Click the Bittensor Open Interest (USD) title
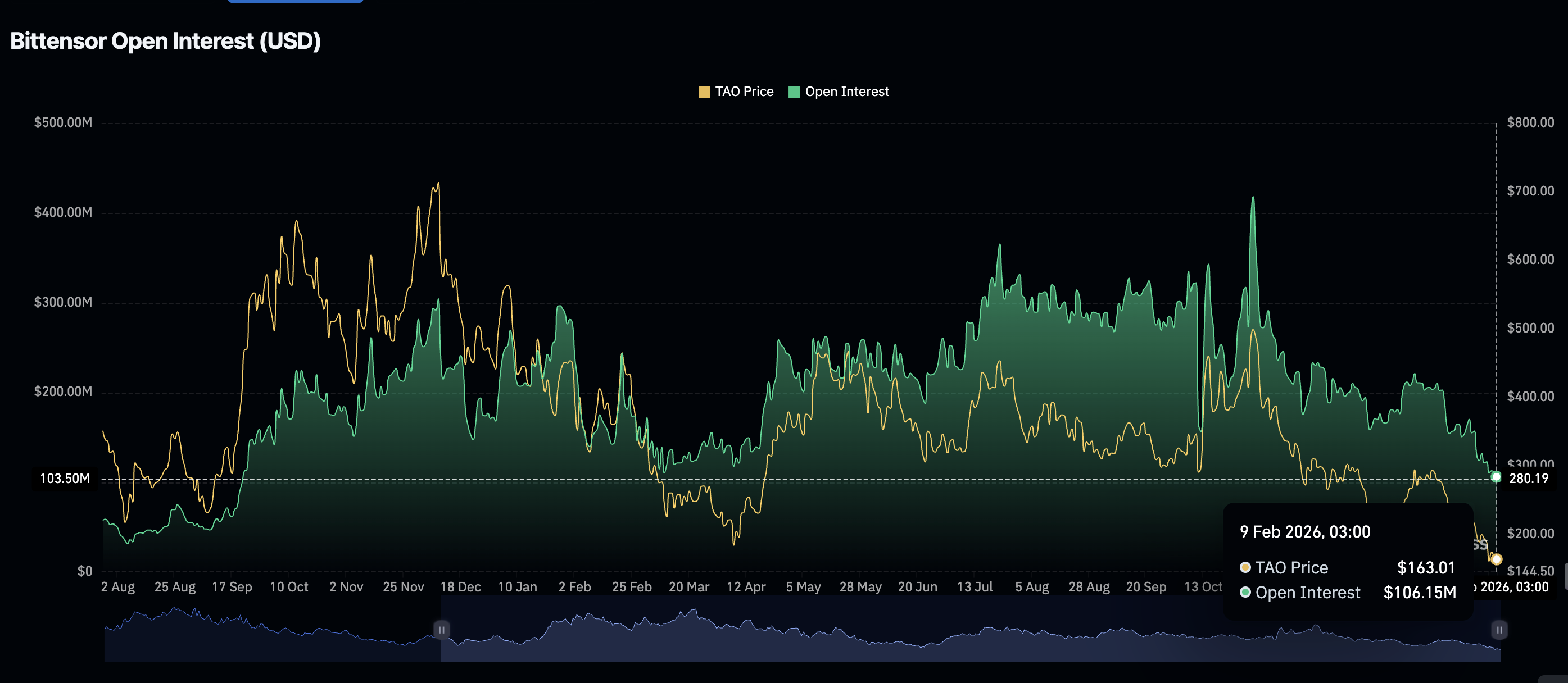 [165, 41]
